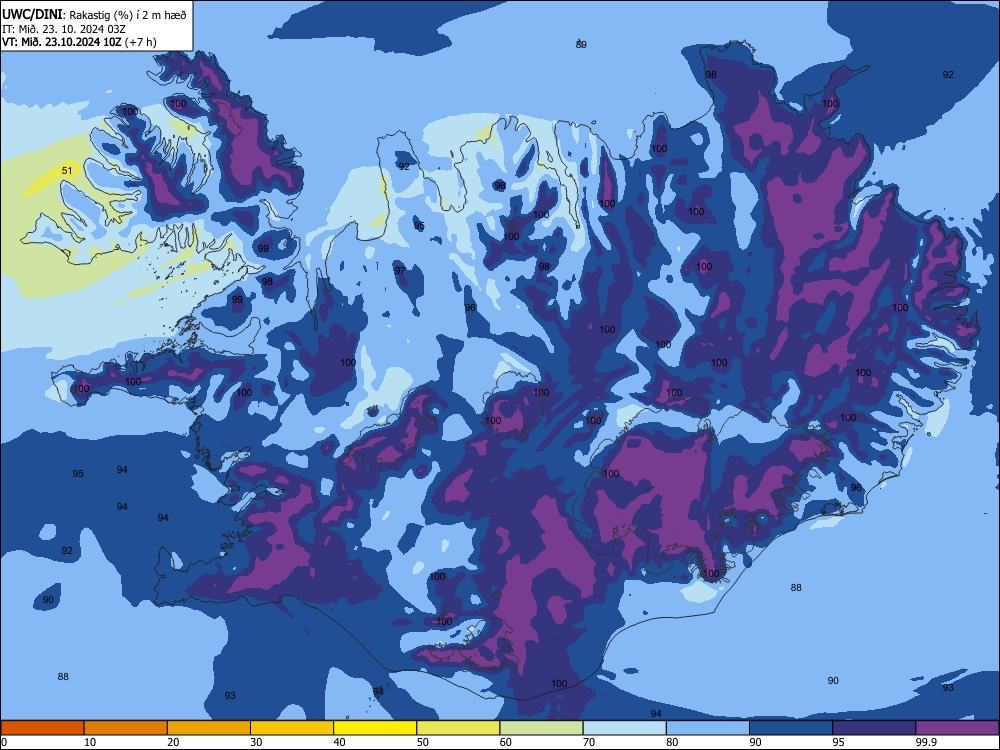This screenshot has height=750, width=1000.
Task: Select the orange 10–20 legend swatch
Action: coord(126,728)
